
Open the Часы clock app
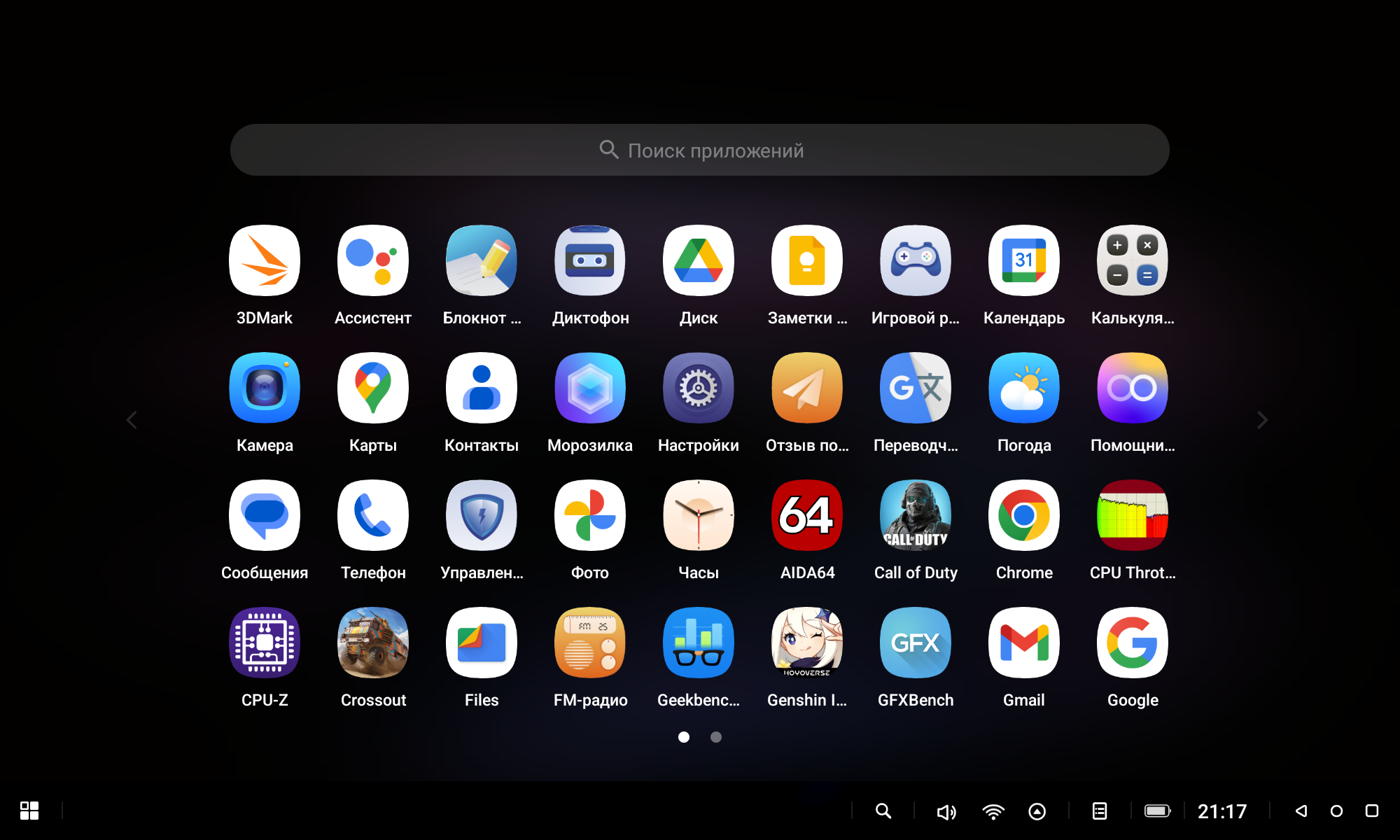point(699,515)
